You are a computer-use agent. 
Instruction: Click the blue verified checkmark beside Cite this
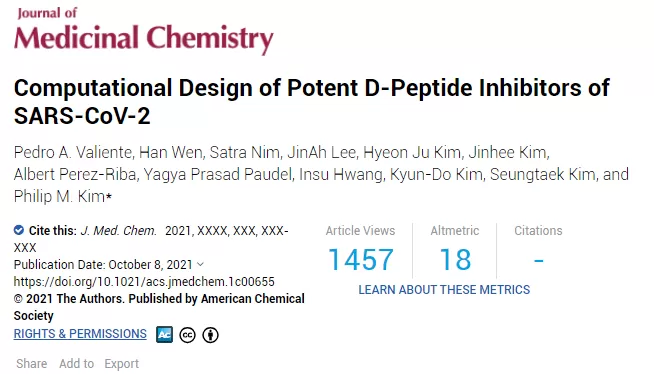pyautogui.click(x=19, y=230)
